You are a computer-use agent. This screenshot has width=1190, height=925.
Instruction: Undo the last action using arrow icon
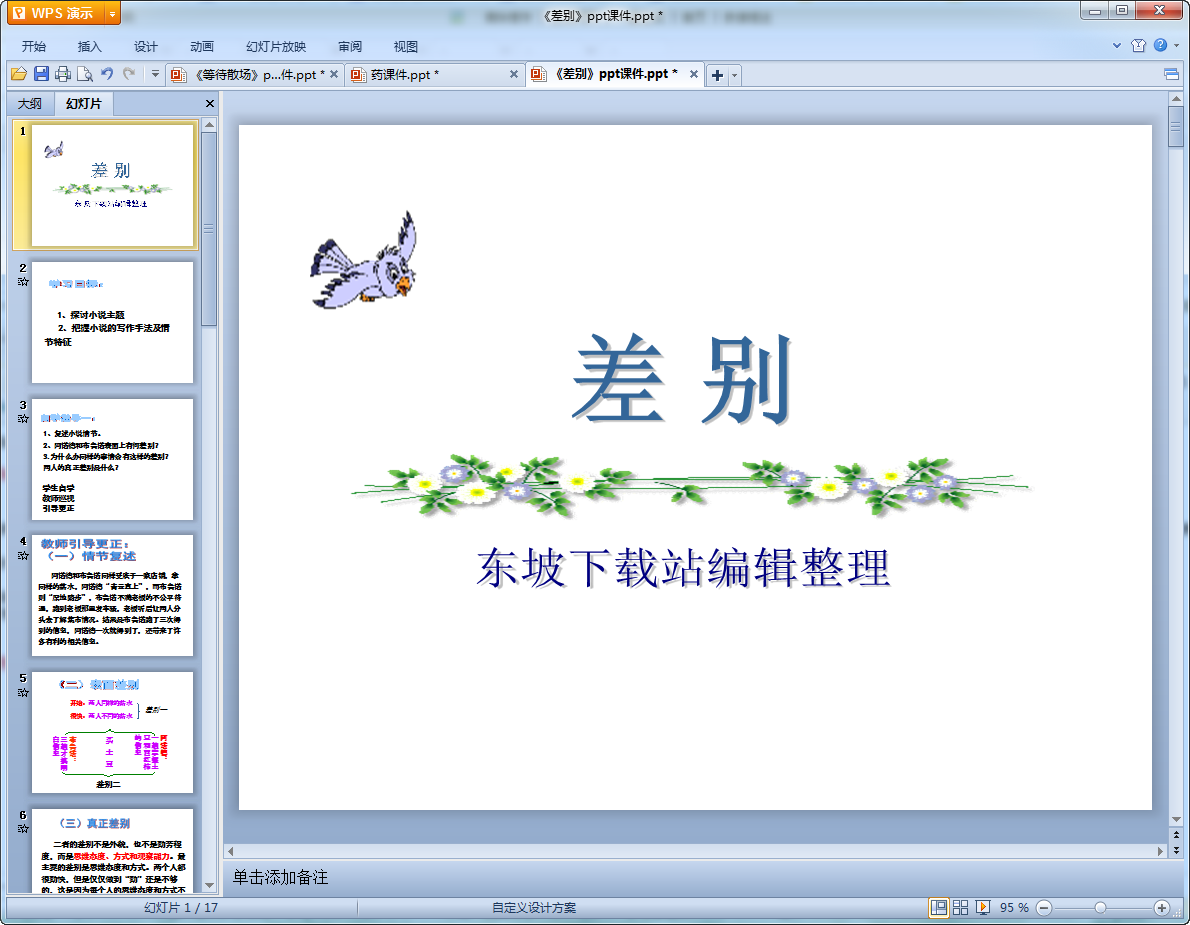click(107, 74)
